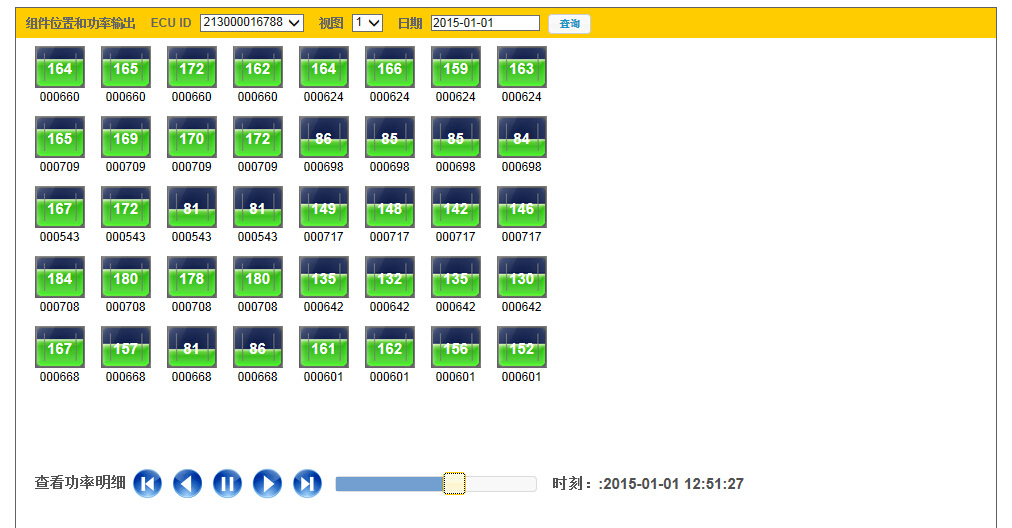The height and width of the screenshot is (528, 1012).
Task: Step back to the previous frame
Action: click(187, 484)
